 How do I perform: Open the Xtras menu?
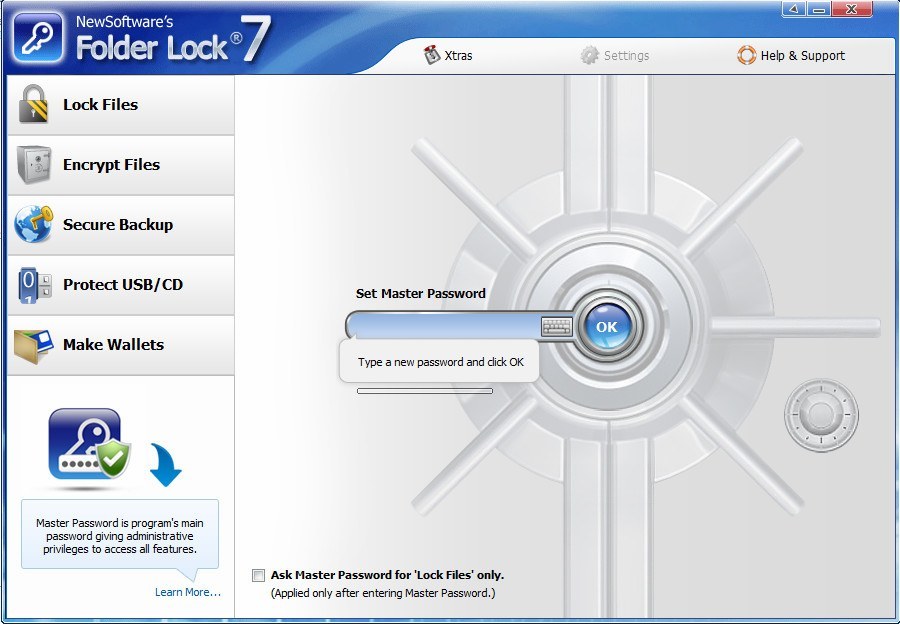[x=448, y=56]
